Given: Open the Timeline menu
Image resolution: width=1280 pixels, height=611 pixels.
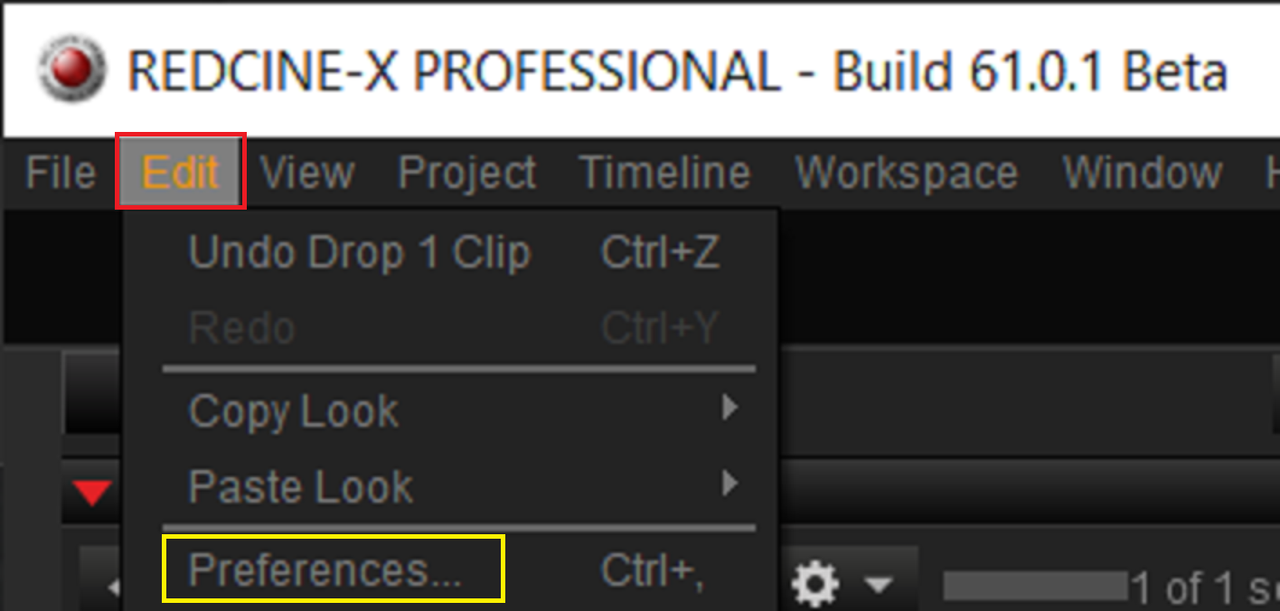Looking at the screenshot, I should tap(665, 173).
